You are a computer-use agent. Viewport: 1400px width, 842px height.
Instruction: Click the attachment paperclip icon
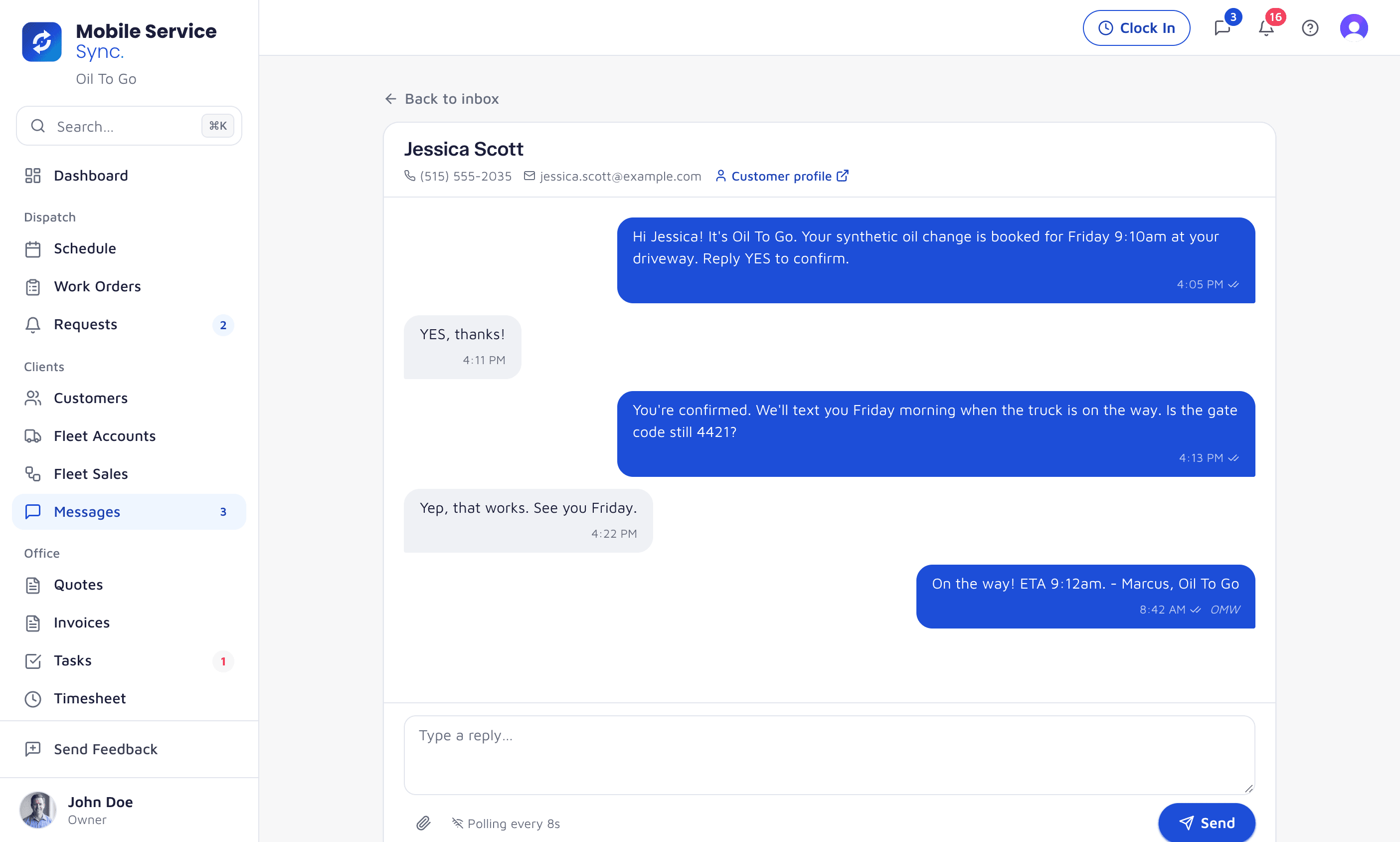pos(424,823)
